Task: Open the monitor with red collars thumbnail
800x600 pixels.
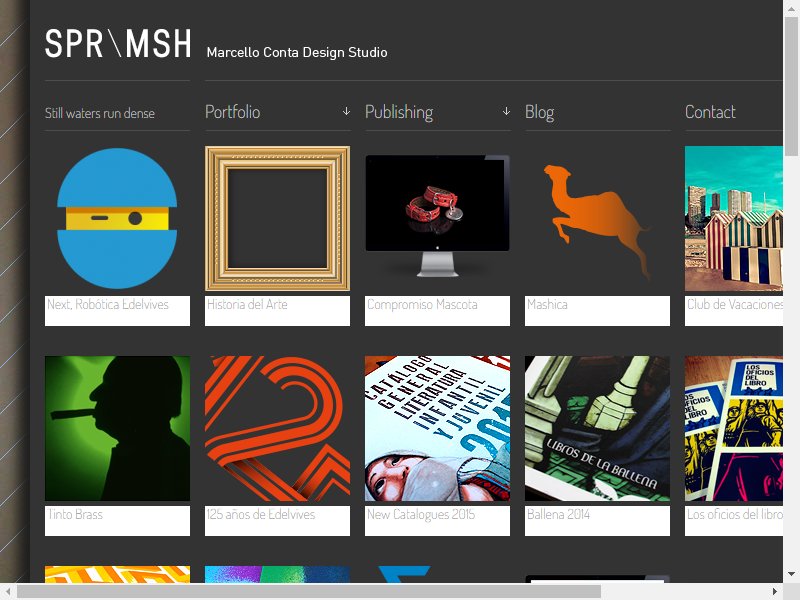Action: pos(437,218)
